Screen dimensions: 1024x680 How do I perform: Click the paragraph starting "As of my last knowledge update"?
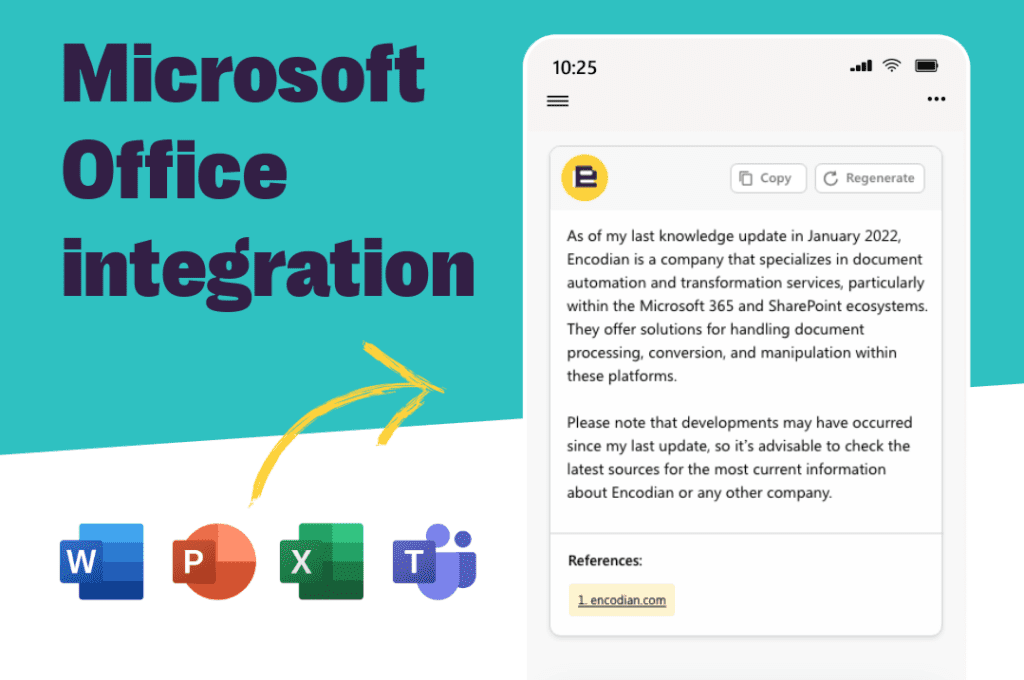point(747,306)
